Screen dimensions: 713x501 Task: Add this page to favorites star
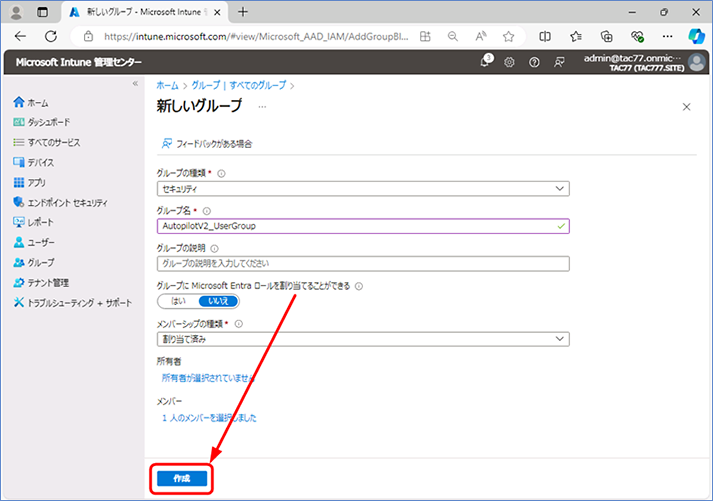click(508, 36)
